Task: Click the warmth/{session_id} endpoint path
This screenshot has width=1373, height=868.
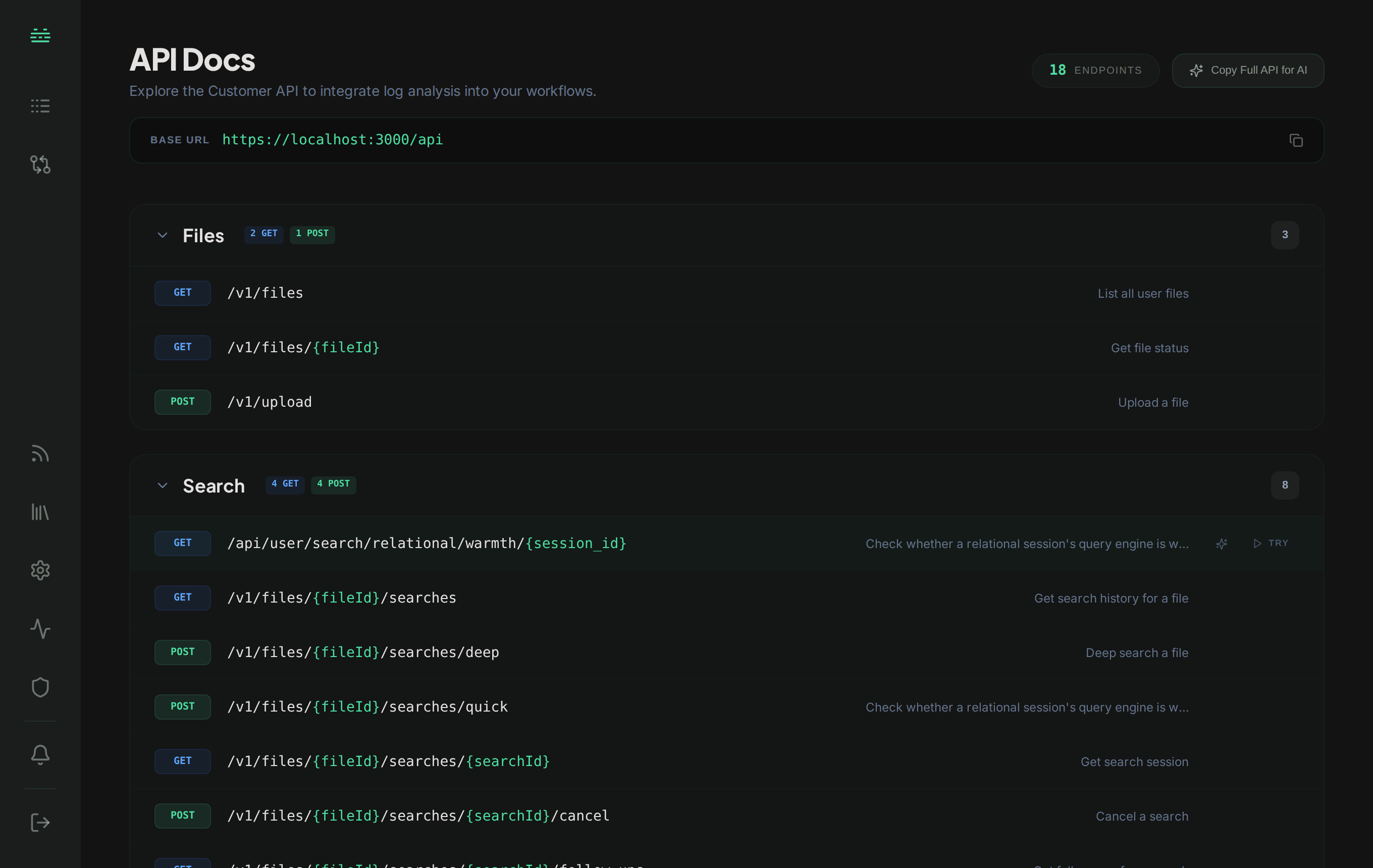Action: click(427, 543)
